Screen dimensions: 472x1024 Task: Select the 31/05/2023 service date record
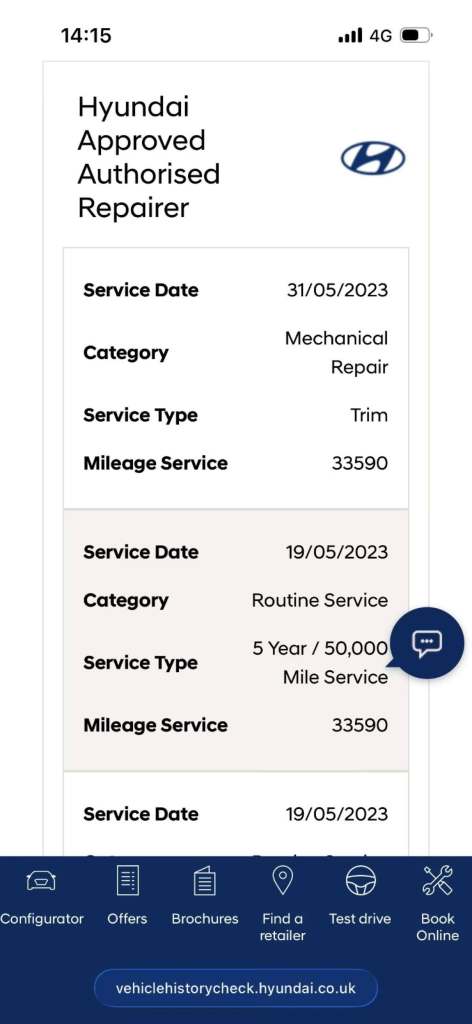click(236, 290)
